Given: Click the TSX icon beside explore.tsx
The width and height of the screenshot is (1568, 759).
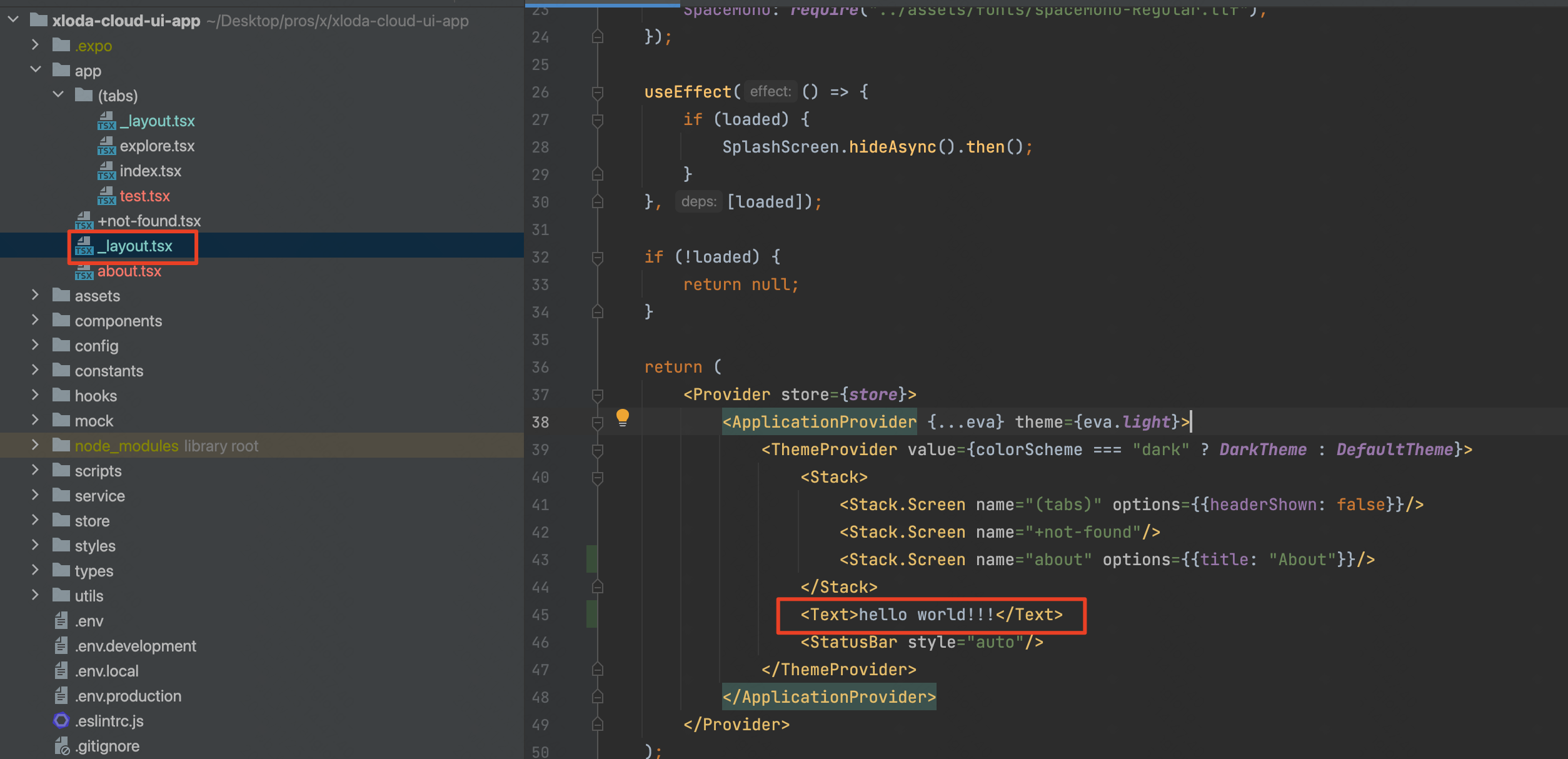Looking at the screenshot, I should [x=107, y=146].
